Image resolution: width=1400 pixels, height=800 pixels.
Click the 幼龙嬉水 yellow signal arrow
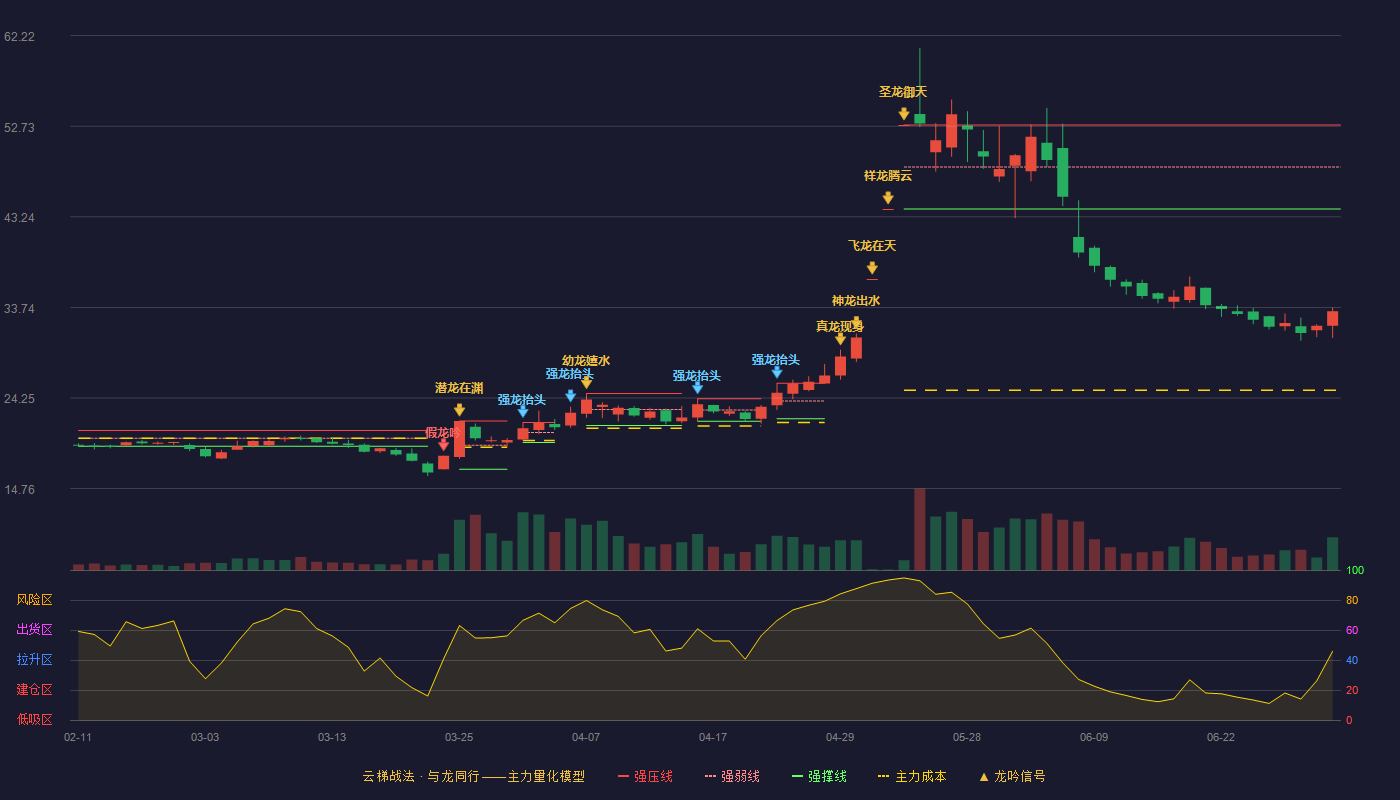click(586, 382)
